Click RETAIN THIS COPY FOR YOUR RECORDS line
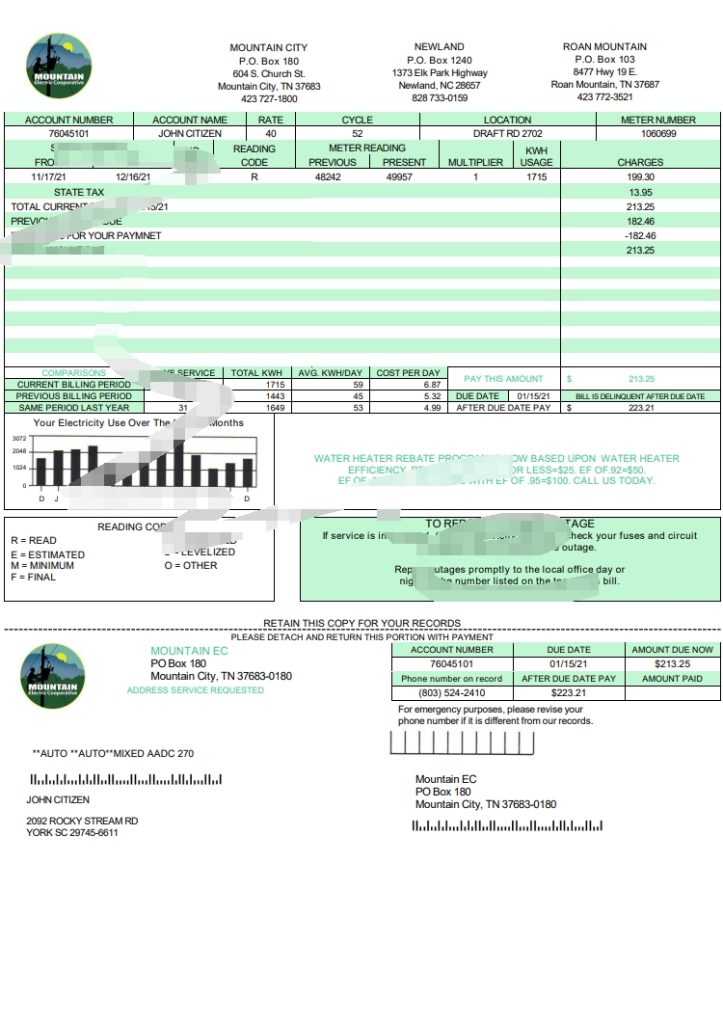 point(362,623)
